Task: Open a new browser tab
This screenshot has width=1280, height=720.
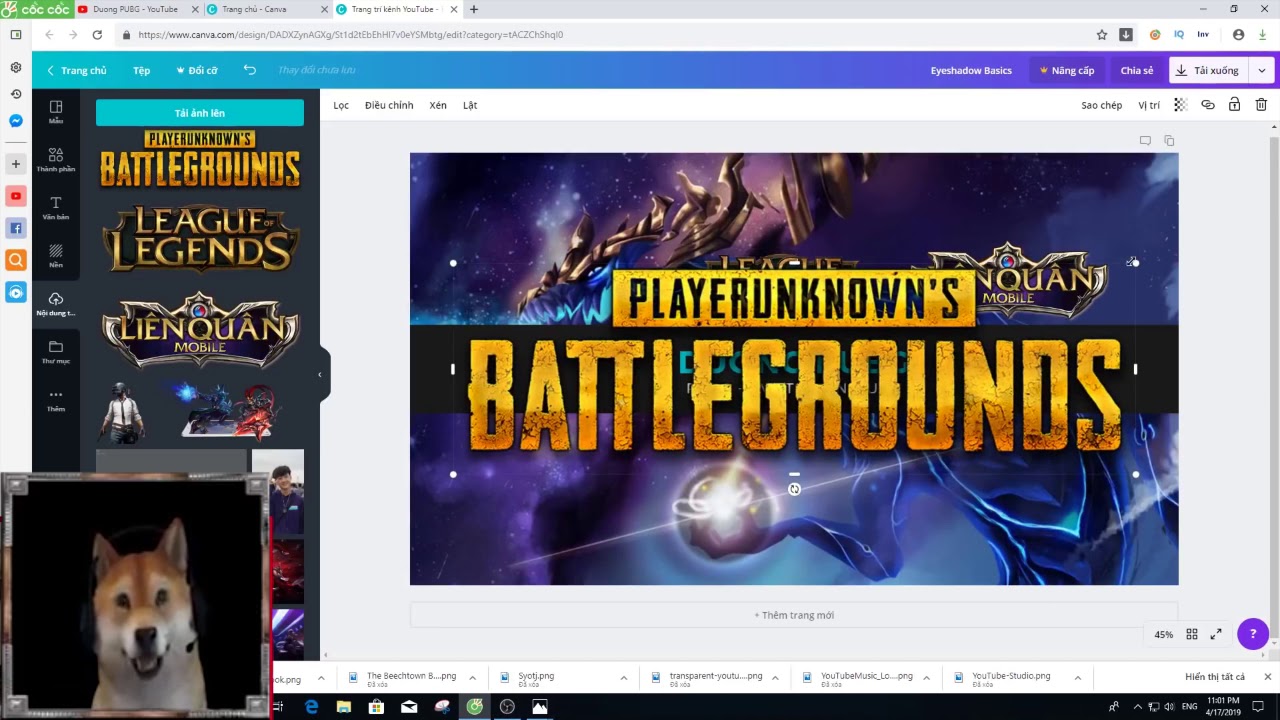Action: (474, 9)
